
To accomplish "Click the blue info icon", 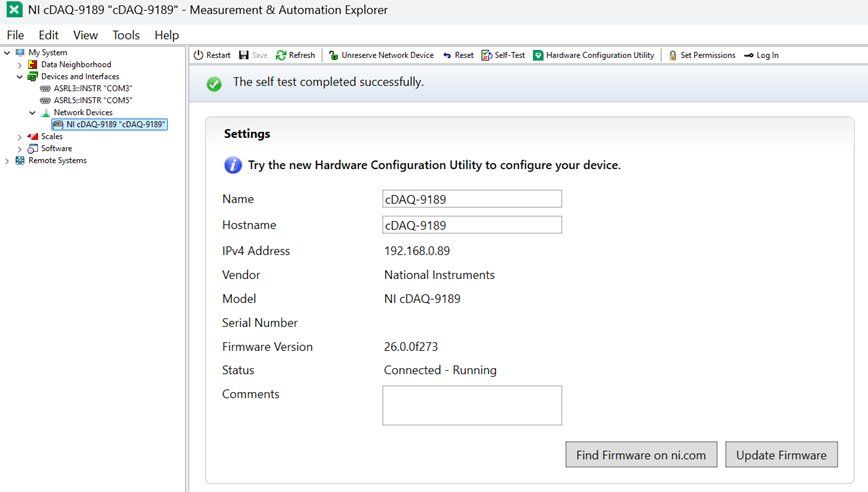I will click(x=232, y=165).
